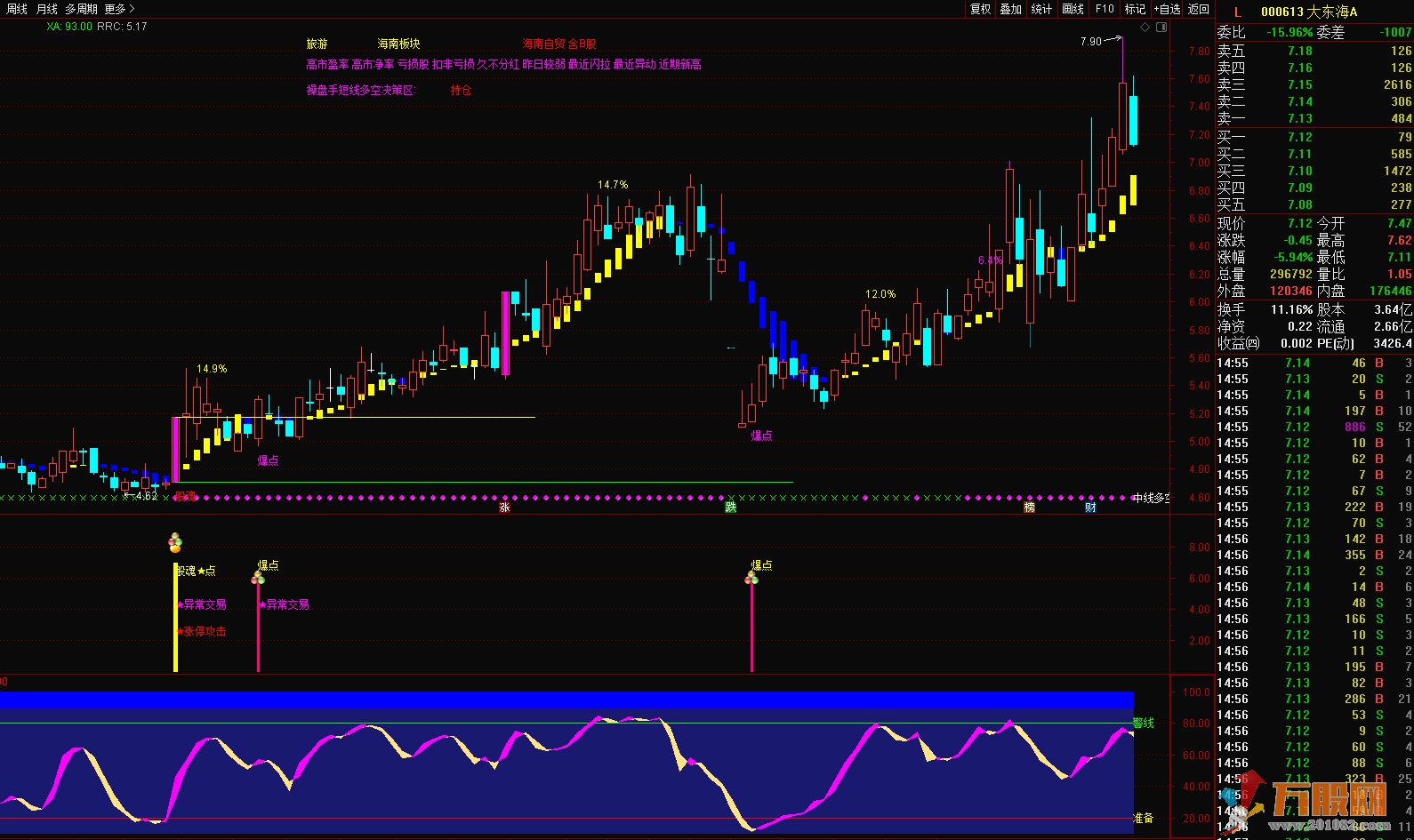
Task: Select the 买一 7.12 order row
Action: click(x=1314, y=137)
